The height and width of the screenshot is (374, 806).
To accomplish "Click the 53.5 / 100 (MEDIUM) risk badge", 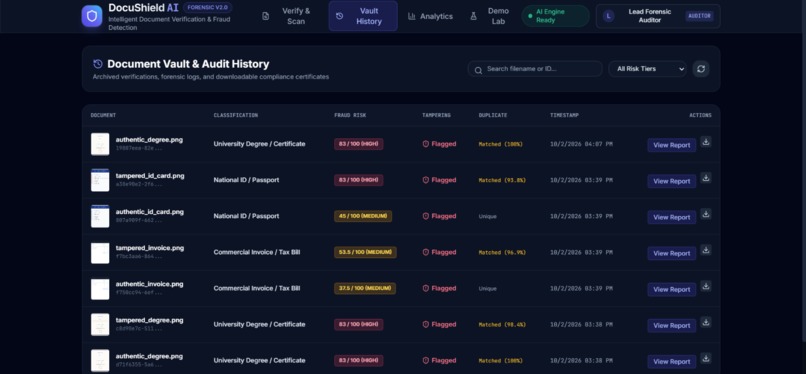I will (x=365, y=252).
